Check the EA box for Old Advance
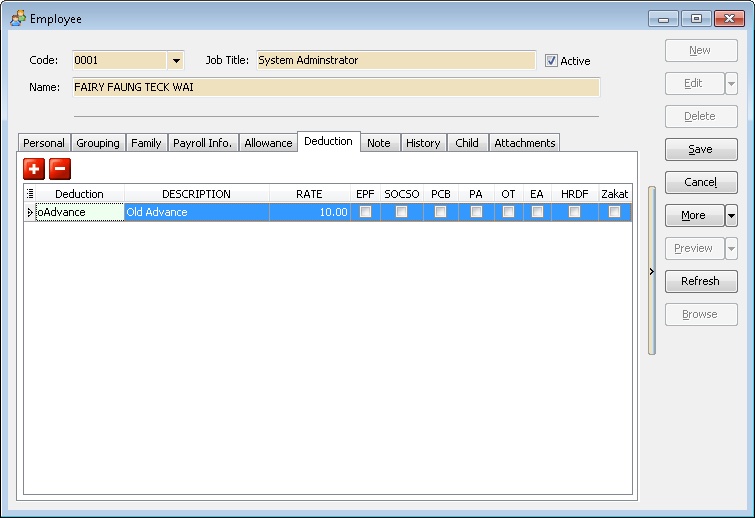The width and height of the screenshot is (755, 518). (537, 212)
